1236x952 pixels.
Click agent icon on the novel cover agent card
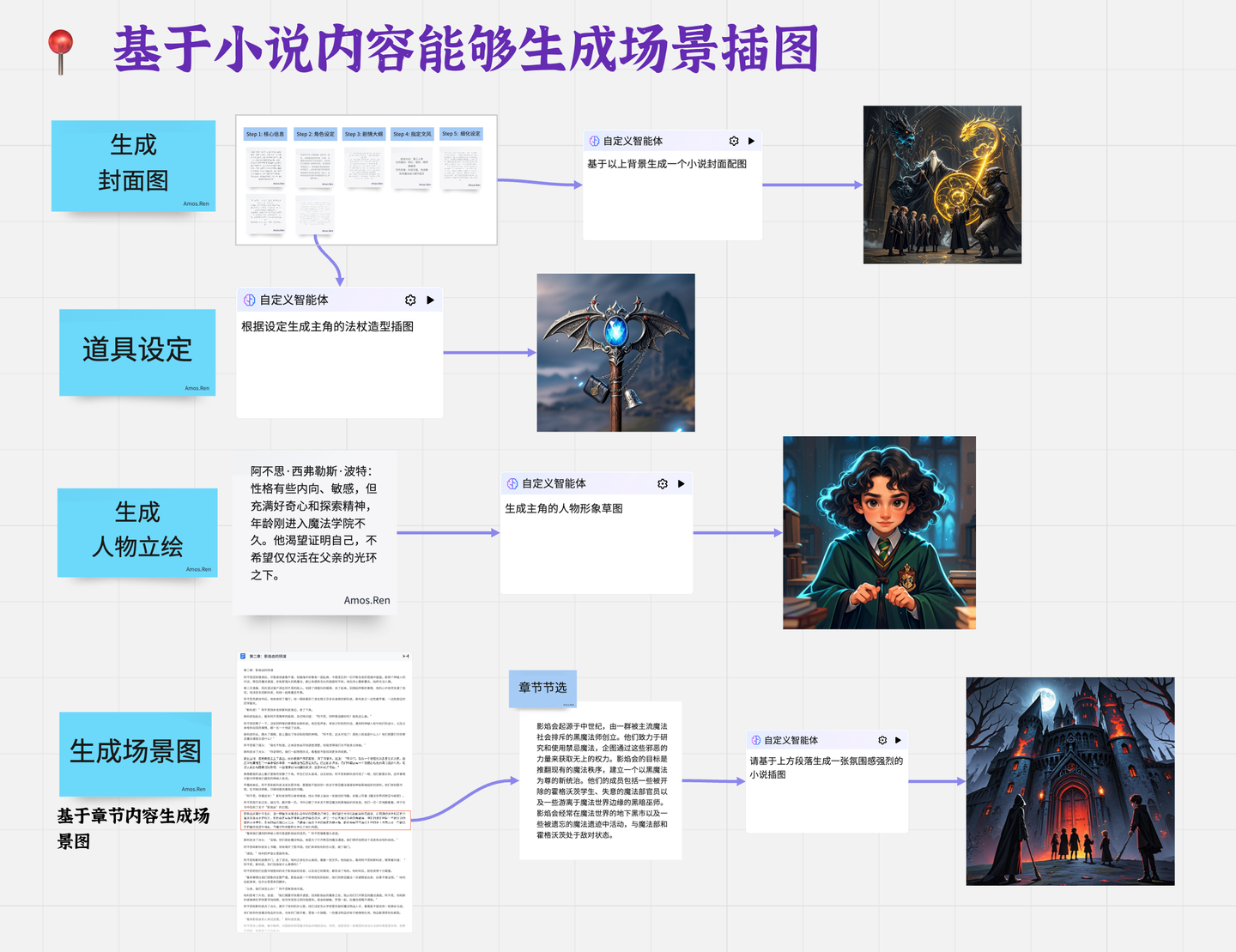tap(594, 141)
